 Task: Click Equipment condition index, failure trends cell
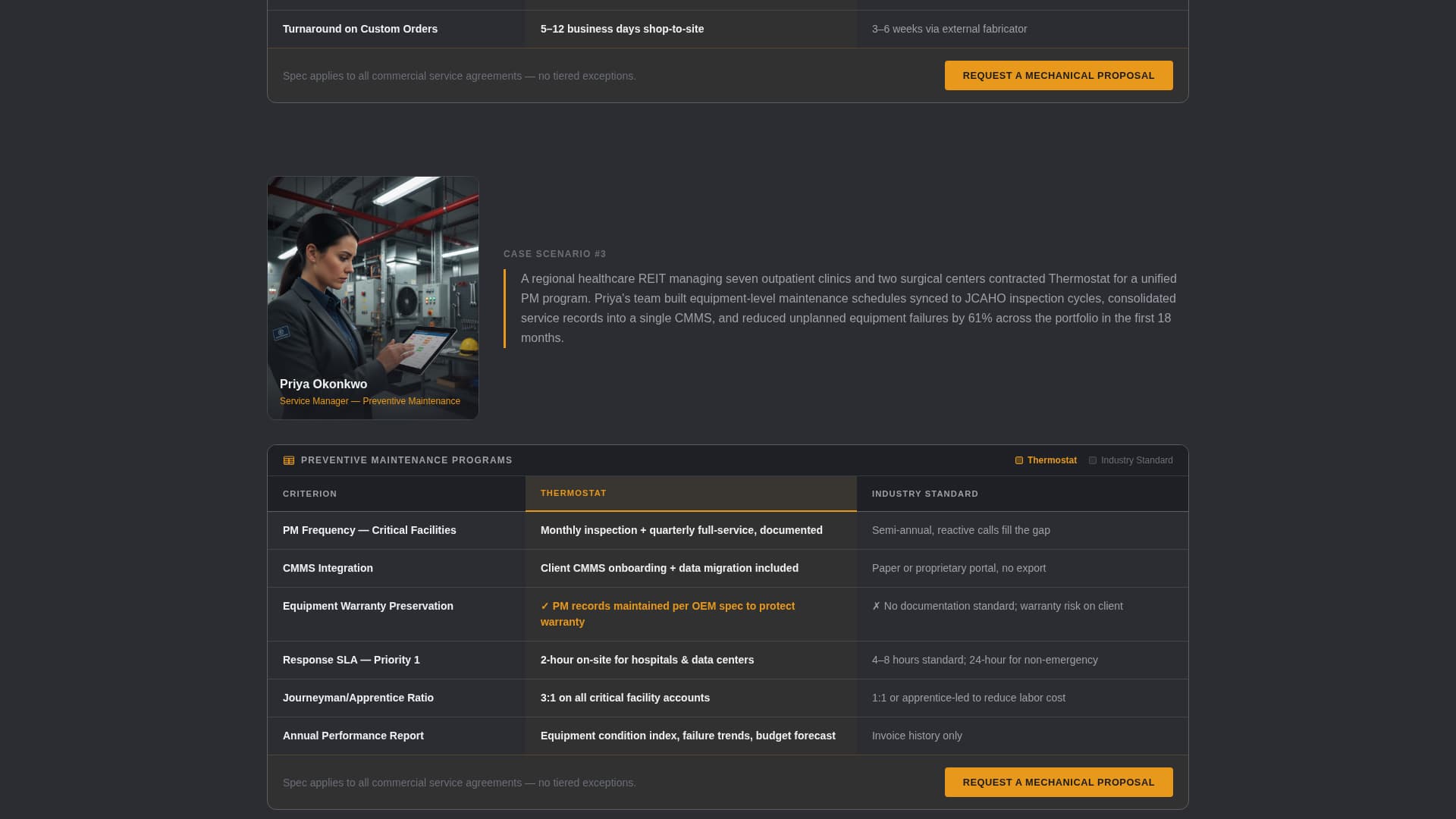point(691,736)
